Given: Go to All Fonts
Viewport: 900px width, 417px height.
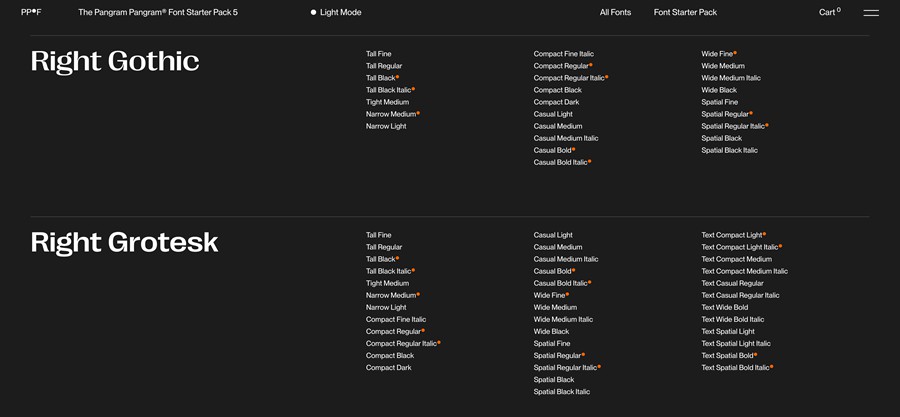Looking at the screenshot, I should 615,12.
